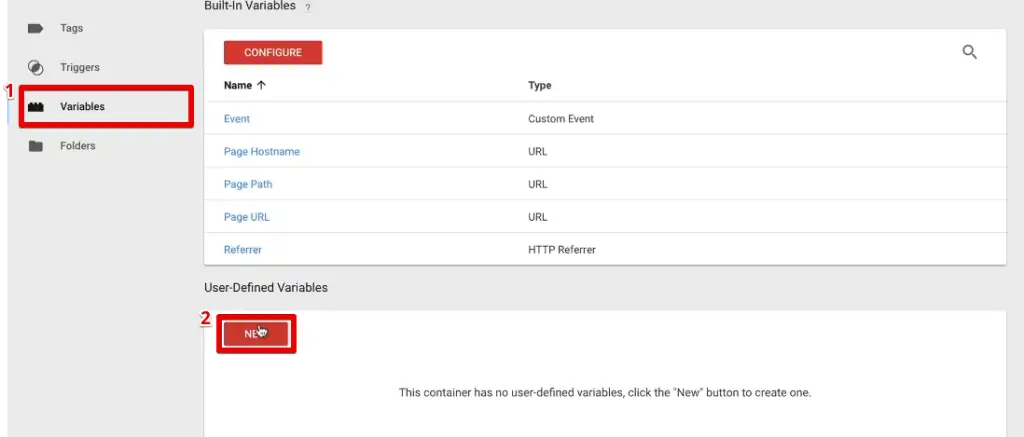The image size is (1024, 437).
Task: Click the Triggers circle icon
Action: (x=36, y=67)
